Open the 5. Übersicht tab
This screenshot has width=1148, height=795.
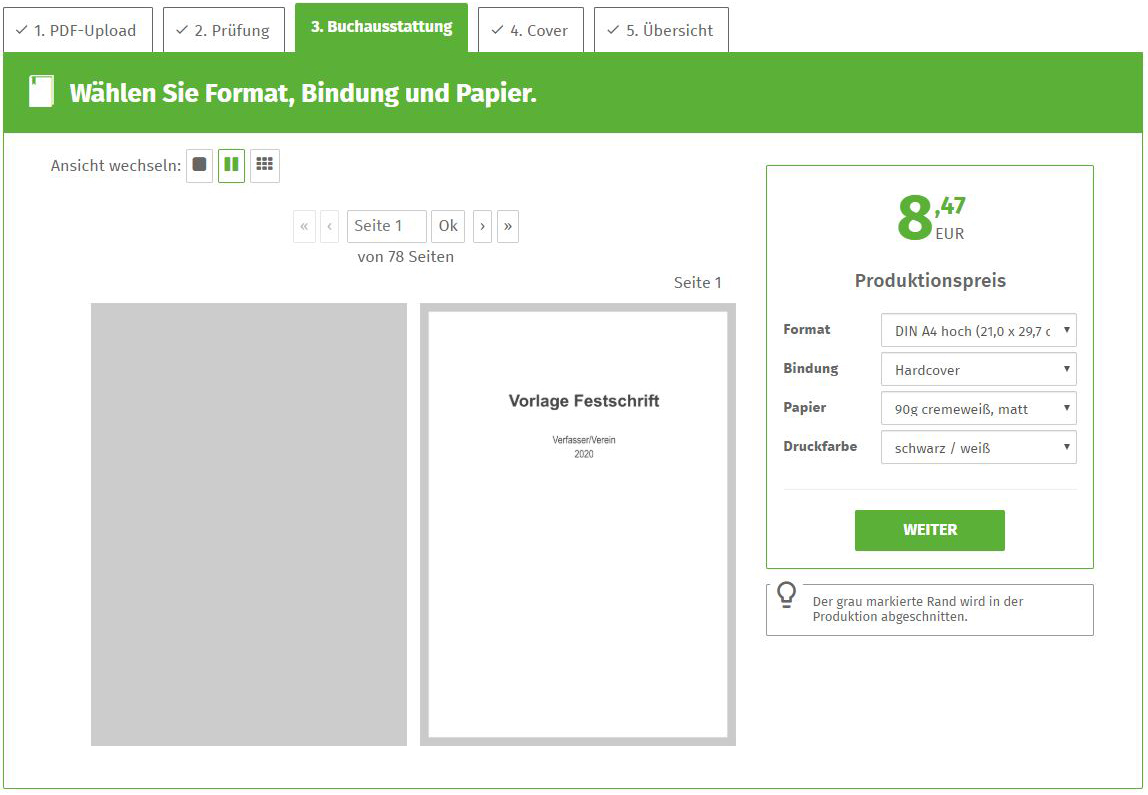tap(660, 30)
